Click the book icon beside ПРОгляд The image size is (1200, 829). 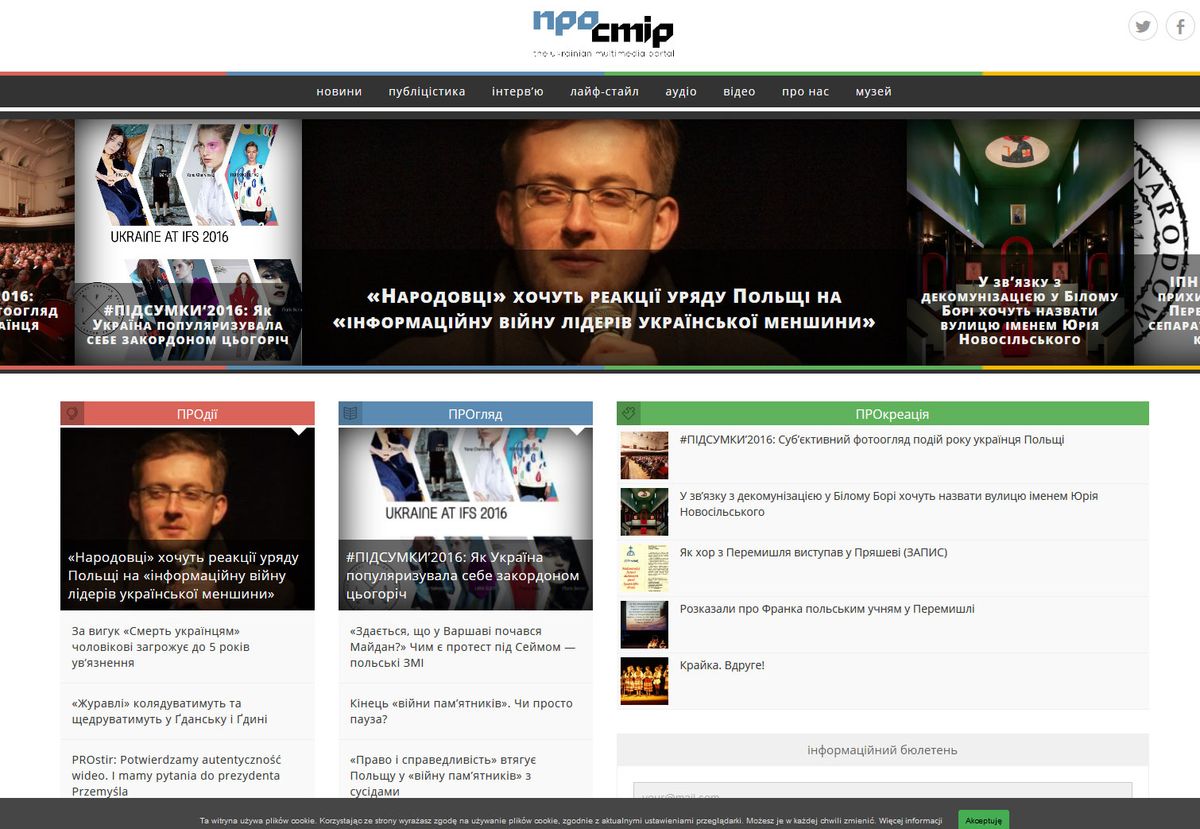pos(350,413)
